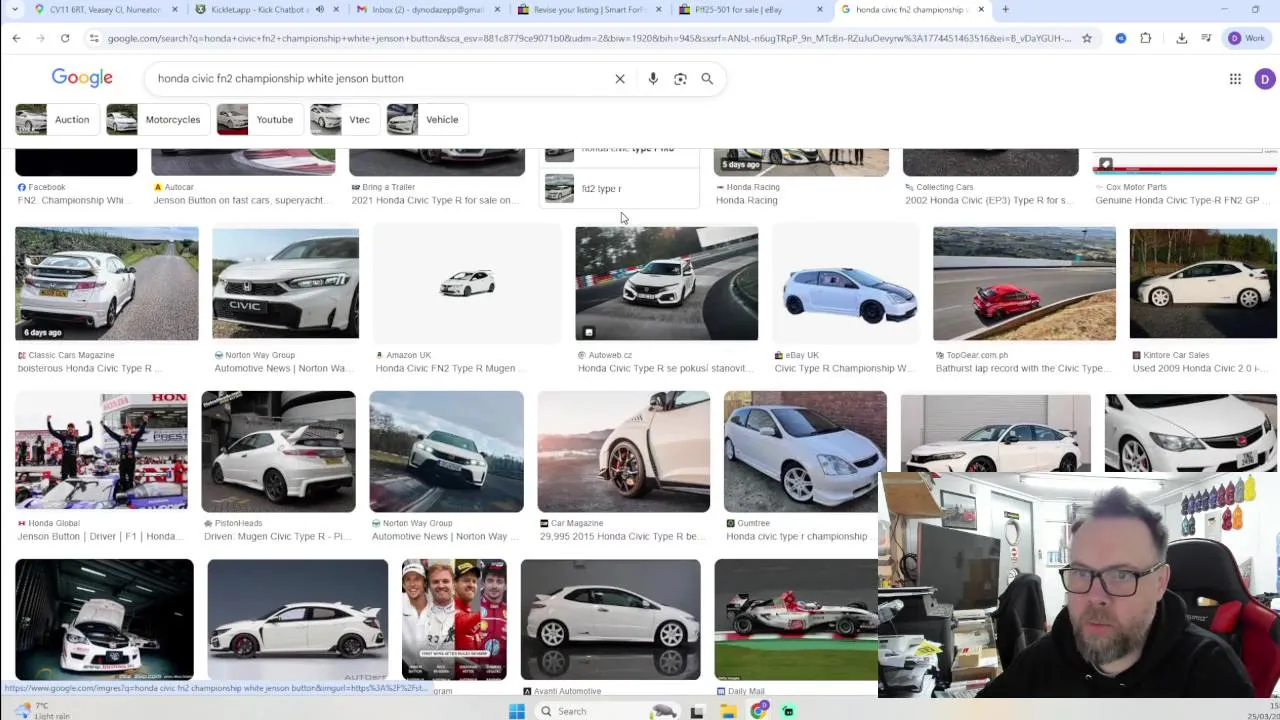This screenshot has width=1280, height=720.
Task: Switch to CV11 6RT Veasey Cl tab
Action: 105,10
